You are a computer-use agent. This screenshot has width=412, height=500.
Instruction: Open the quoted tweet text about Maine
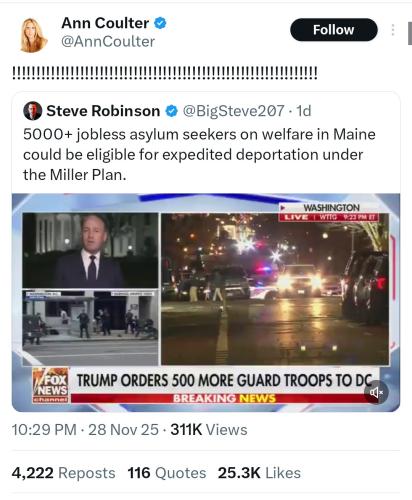click(x=199, y=155)
